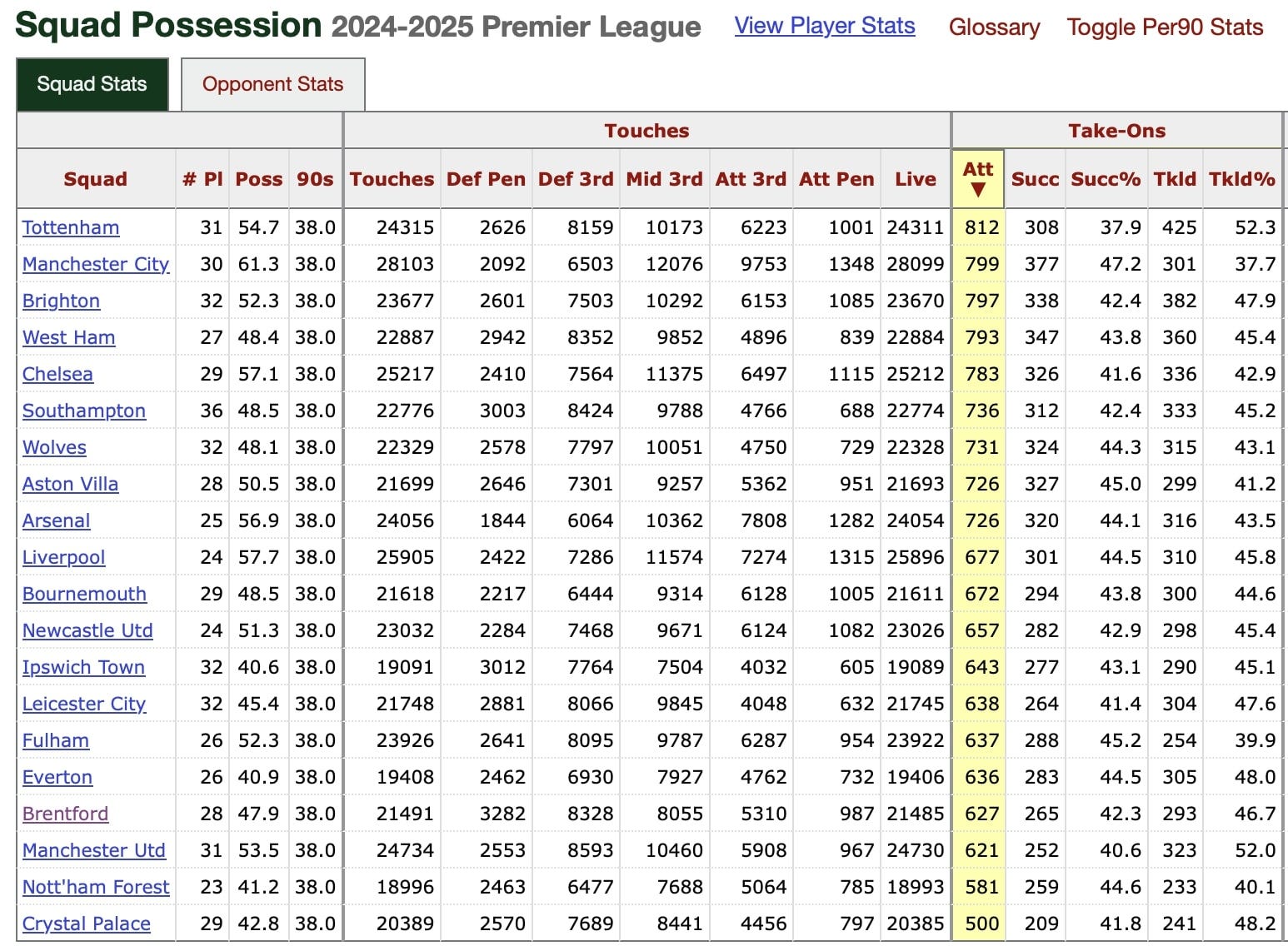
Task: Sort by Att 3rd column header
Action: [x=751, y=179]
